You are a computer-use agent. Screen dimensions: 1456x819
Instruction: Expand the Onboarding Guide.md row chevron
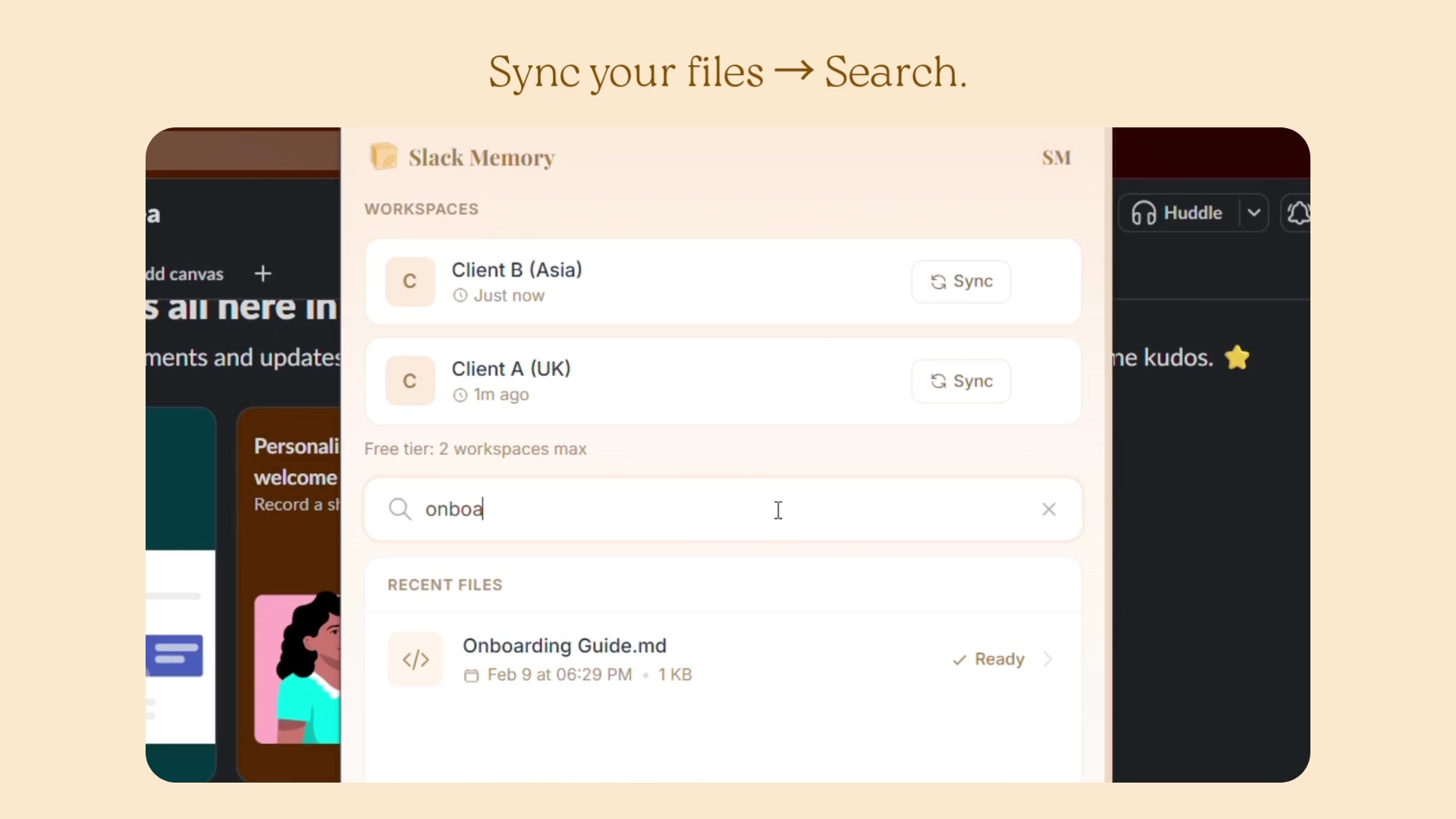coord(1049,659)
